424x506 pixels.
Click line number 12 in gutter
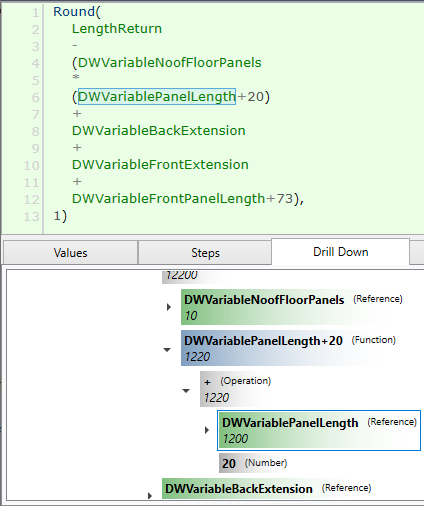(x=32, y=199)
